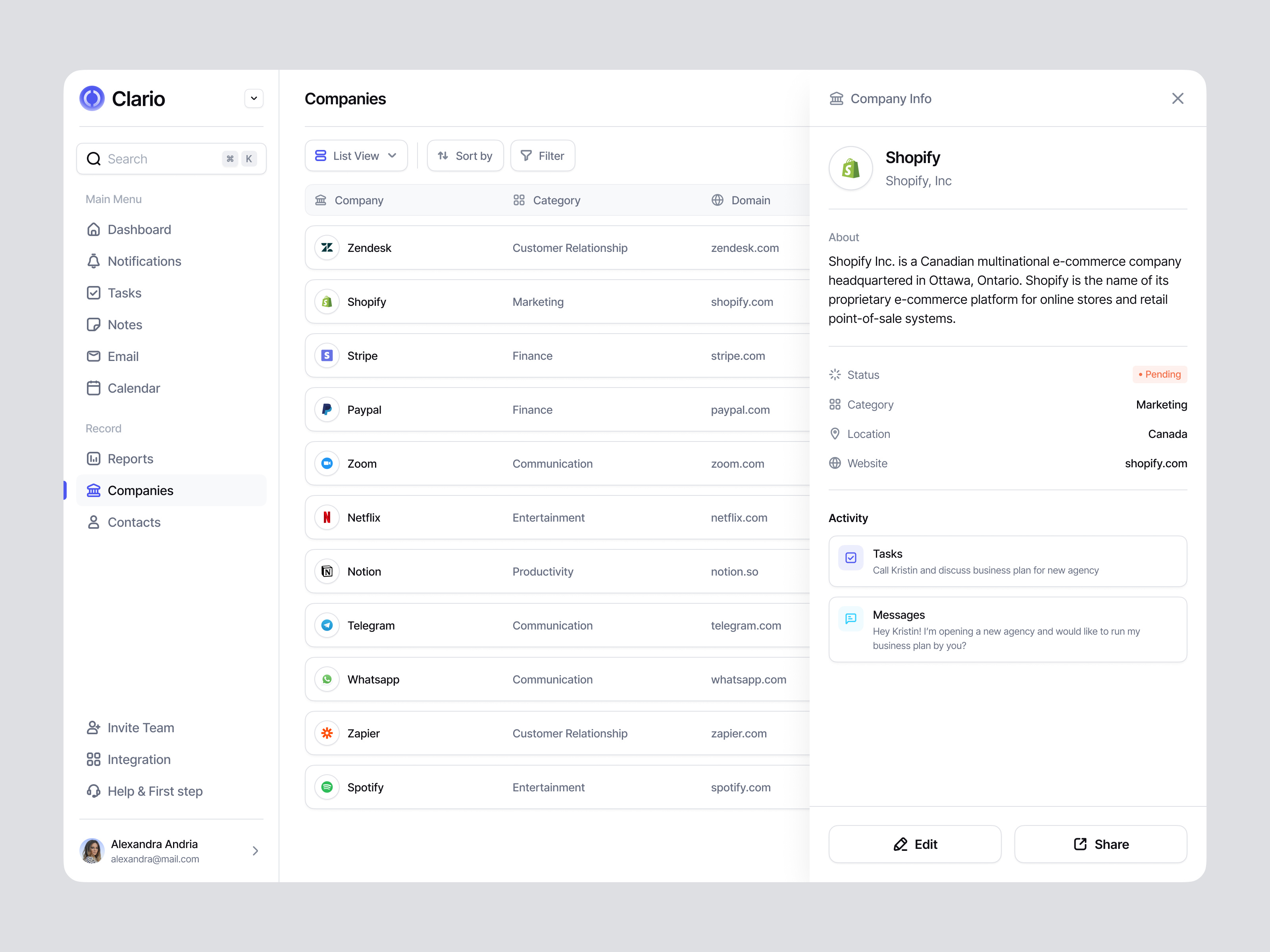Open the Filter button

[x=543, y=155]
